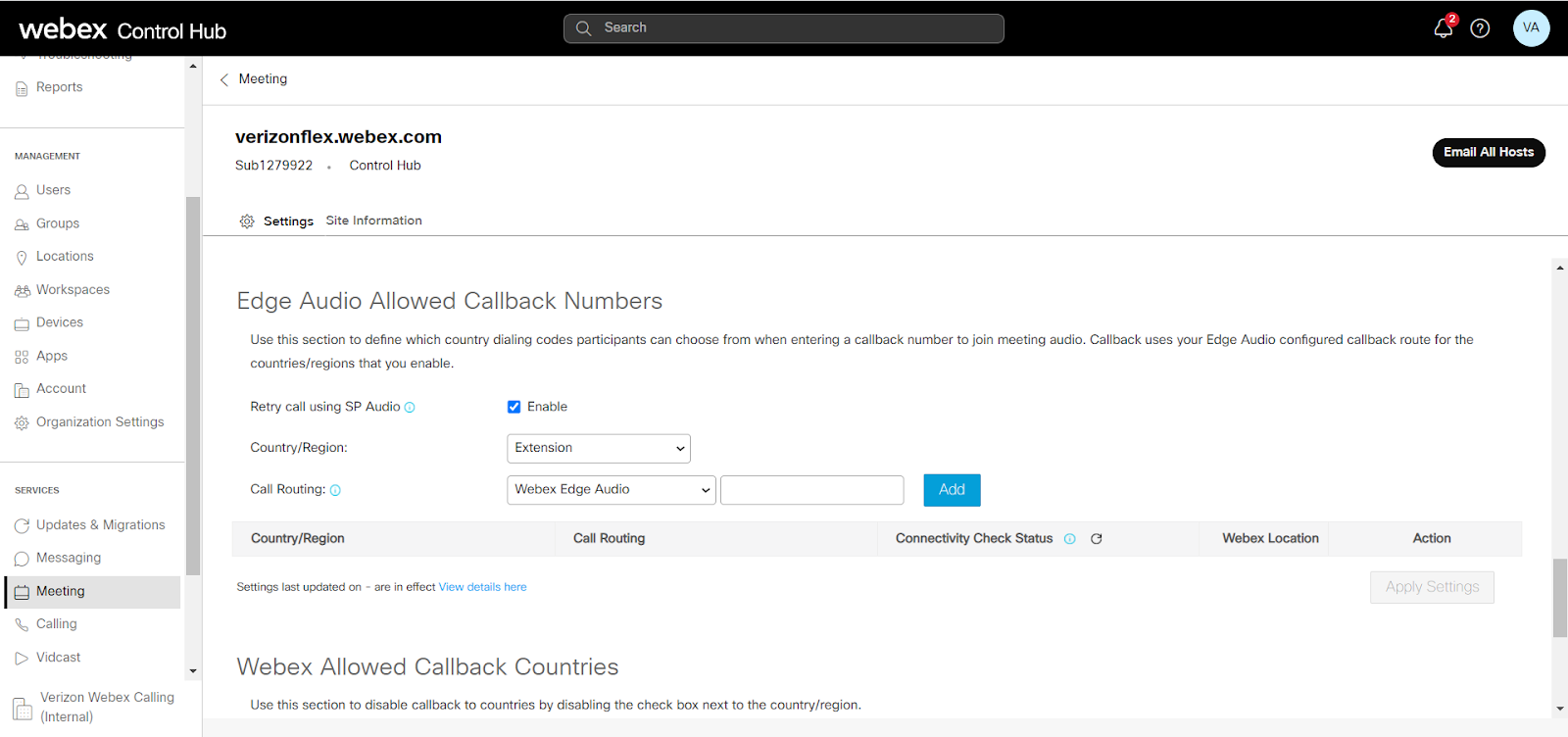The height and width of the screenshot is (737, 1568).
Task: Click the Vidcast play icon
Action: pos(22,659)
